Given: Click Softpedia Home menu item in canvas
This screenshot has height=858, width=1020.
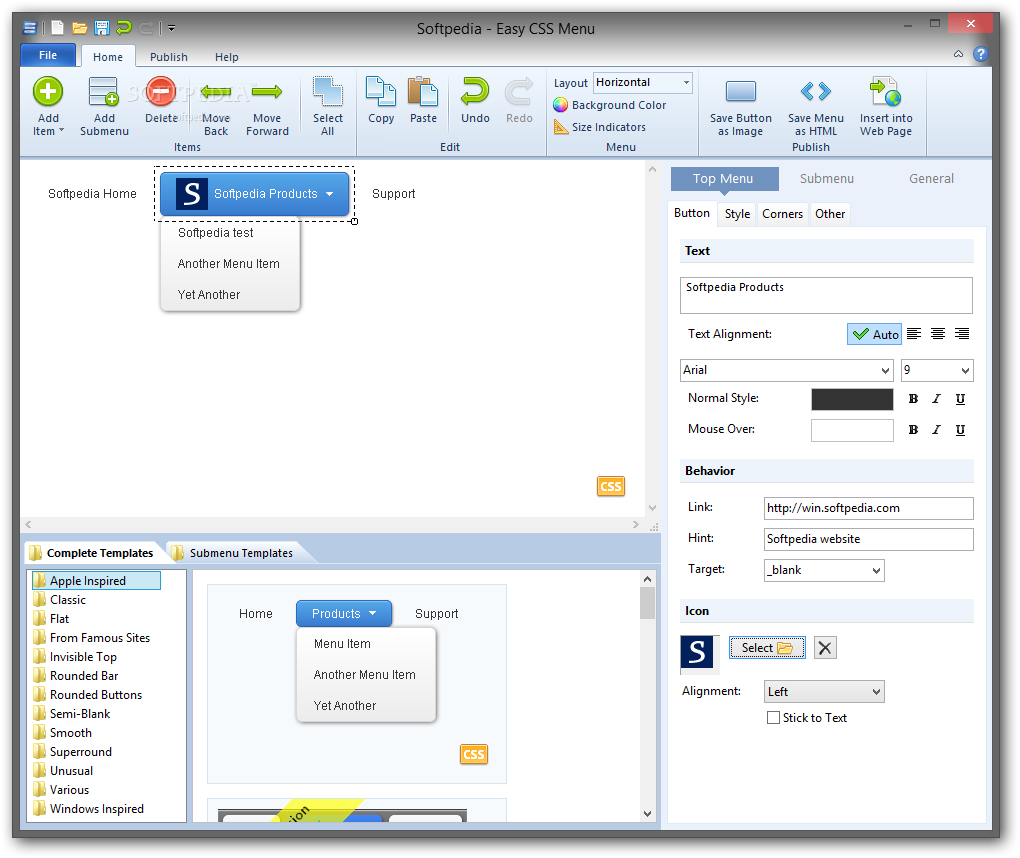Looking at the screenshot, I should click(92, 194).
